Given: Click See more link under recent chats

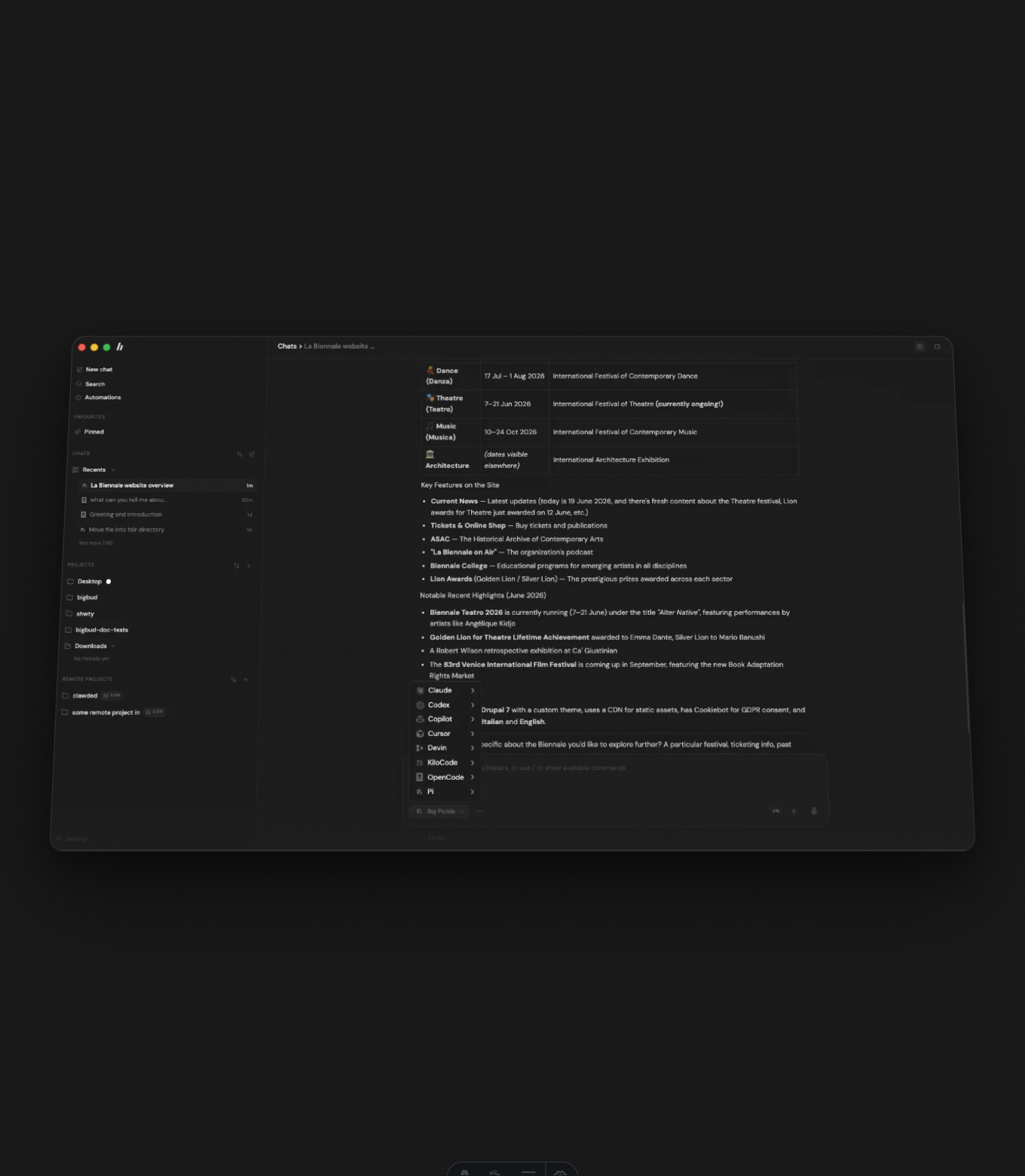Looking at the screenshot, I should 96,543.
